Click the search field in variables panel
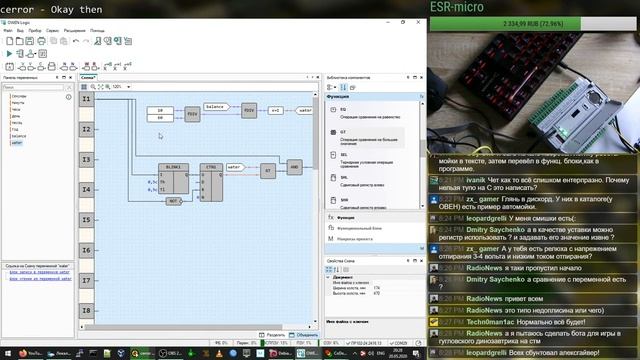 (x=33, y=87)
